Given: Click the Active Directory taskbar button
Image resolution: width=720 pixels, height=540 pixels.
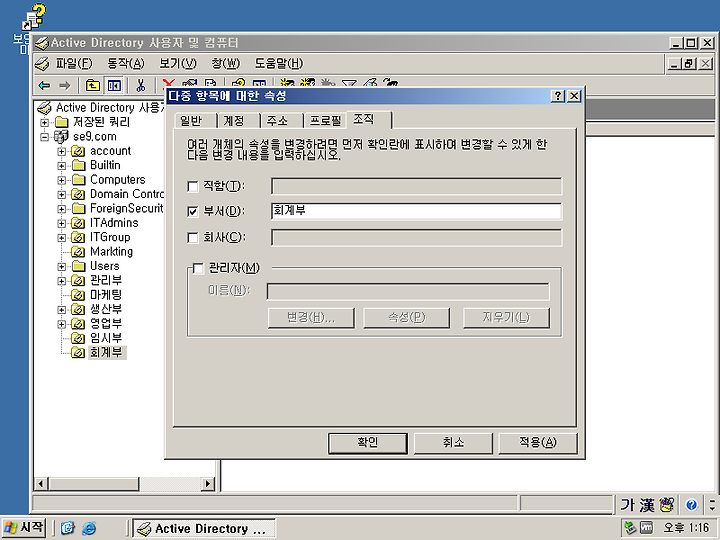Looking at the screenshot, I should tap(204, 529).
